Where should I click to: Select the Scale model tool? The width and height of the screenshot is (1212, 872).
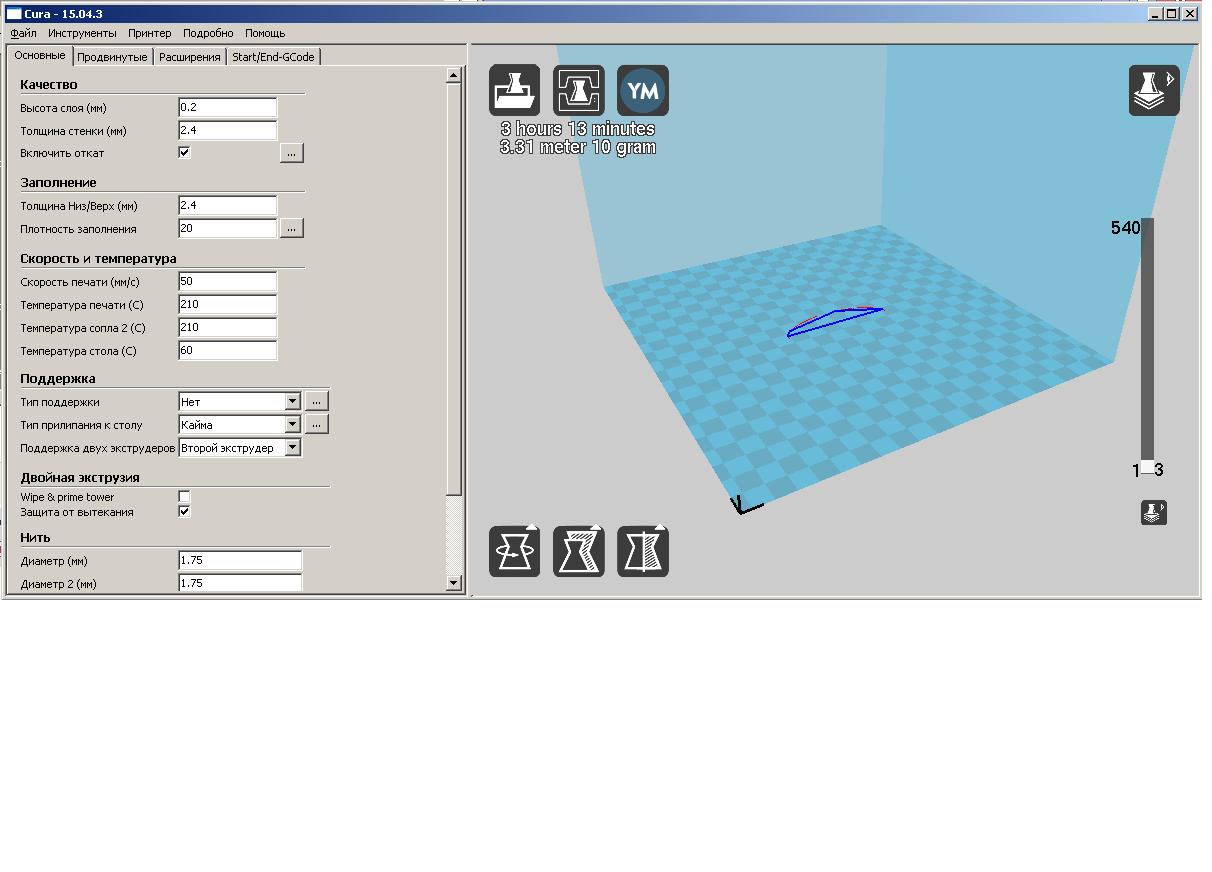579,551
